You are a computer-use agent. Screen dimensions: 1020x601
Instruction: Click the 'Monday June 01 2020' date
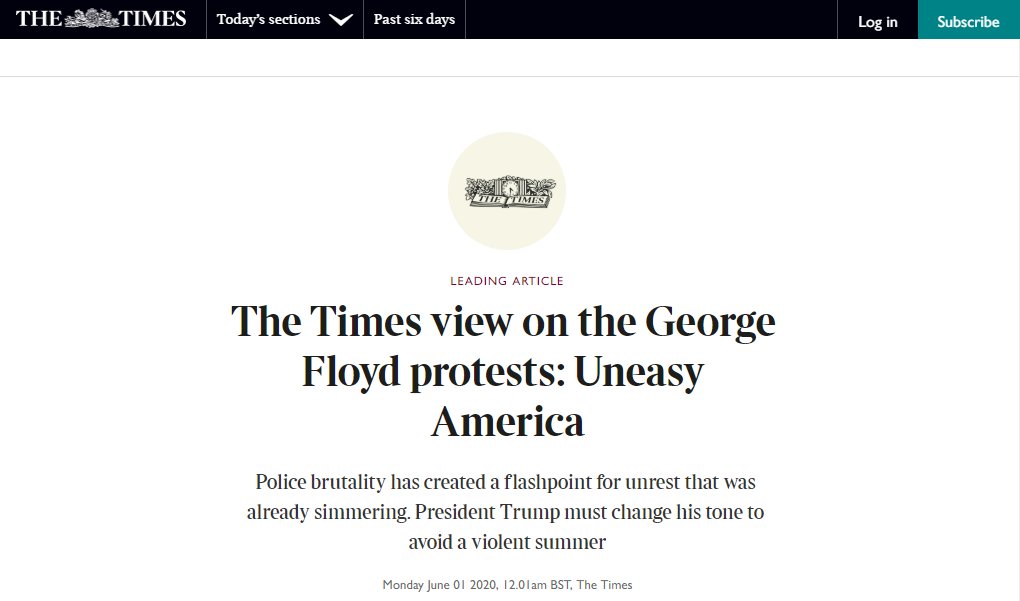437,585
